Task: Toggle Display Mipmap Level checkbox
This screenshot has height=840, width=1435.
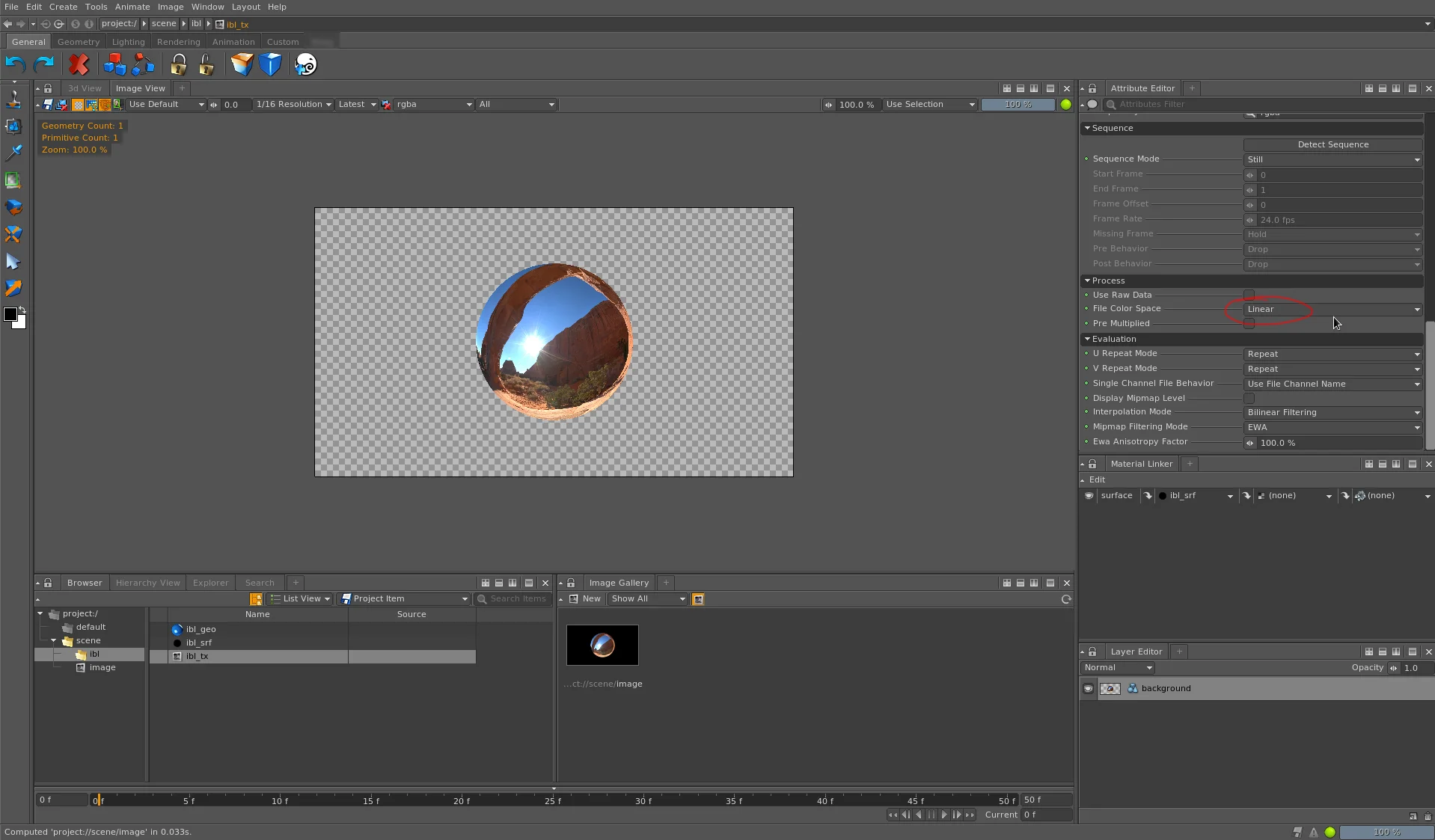Action: point(1249,399)
